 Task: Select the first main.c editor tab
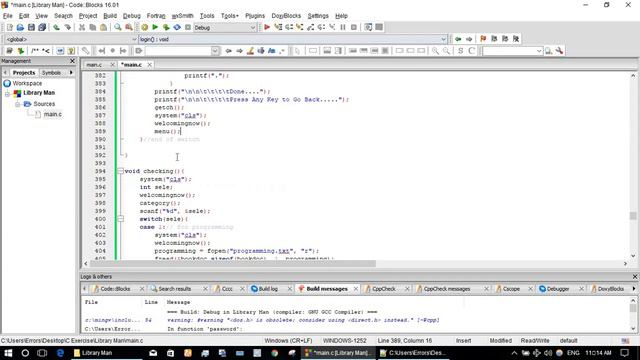pyautogui.click(x=94, y=65)
